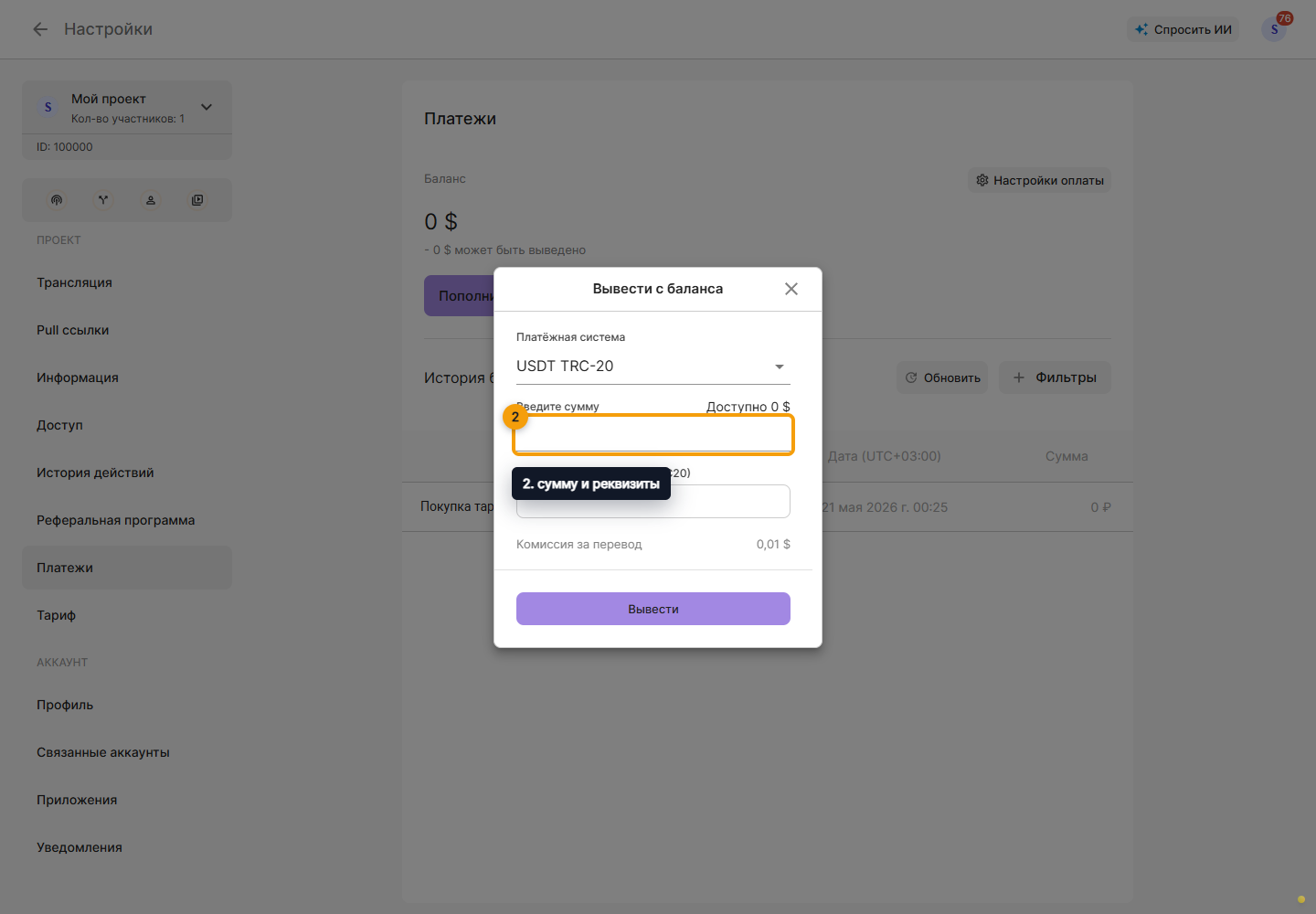Viewport: 1316px width, 914px height.
Task: Open Тариф in sidebar menu
Action: (x=127, y=615)
